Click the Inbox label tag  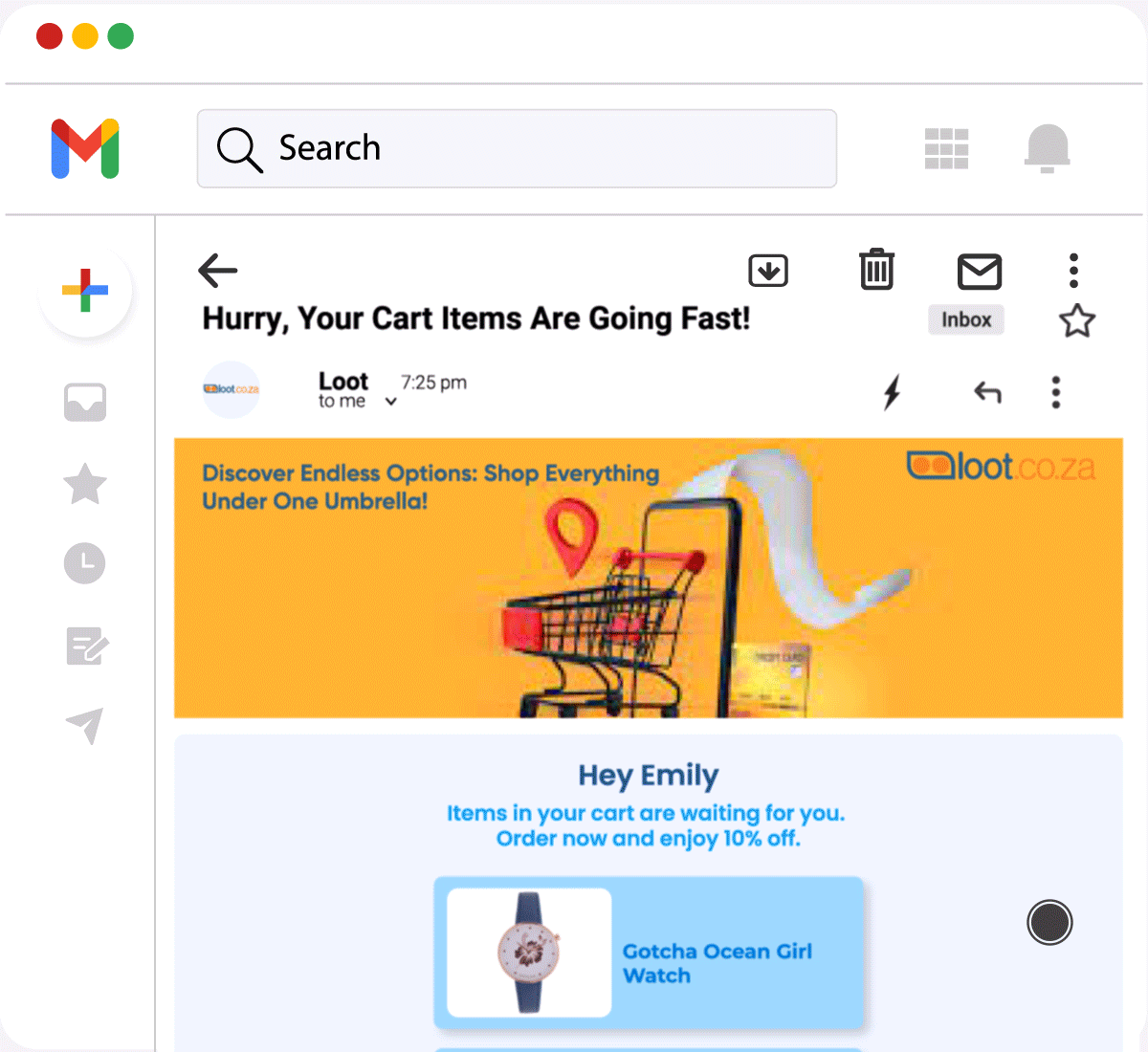[x=966, y=319]
